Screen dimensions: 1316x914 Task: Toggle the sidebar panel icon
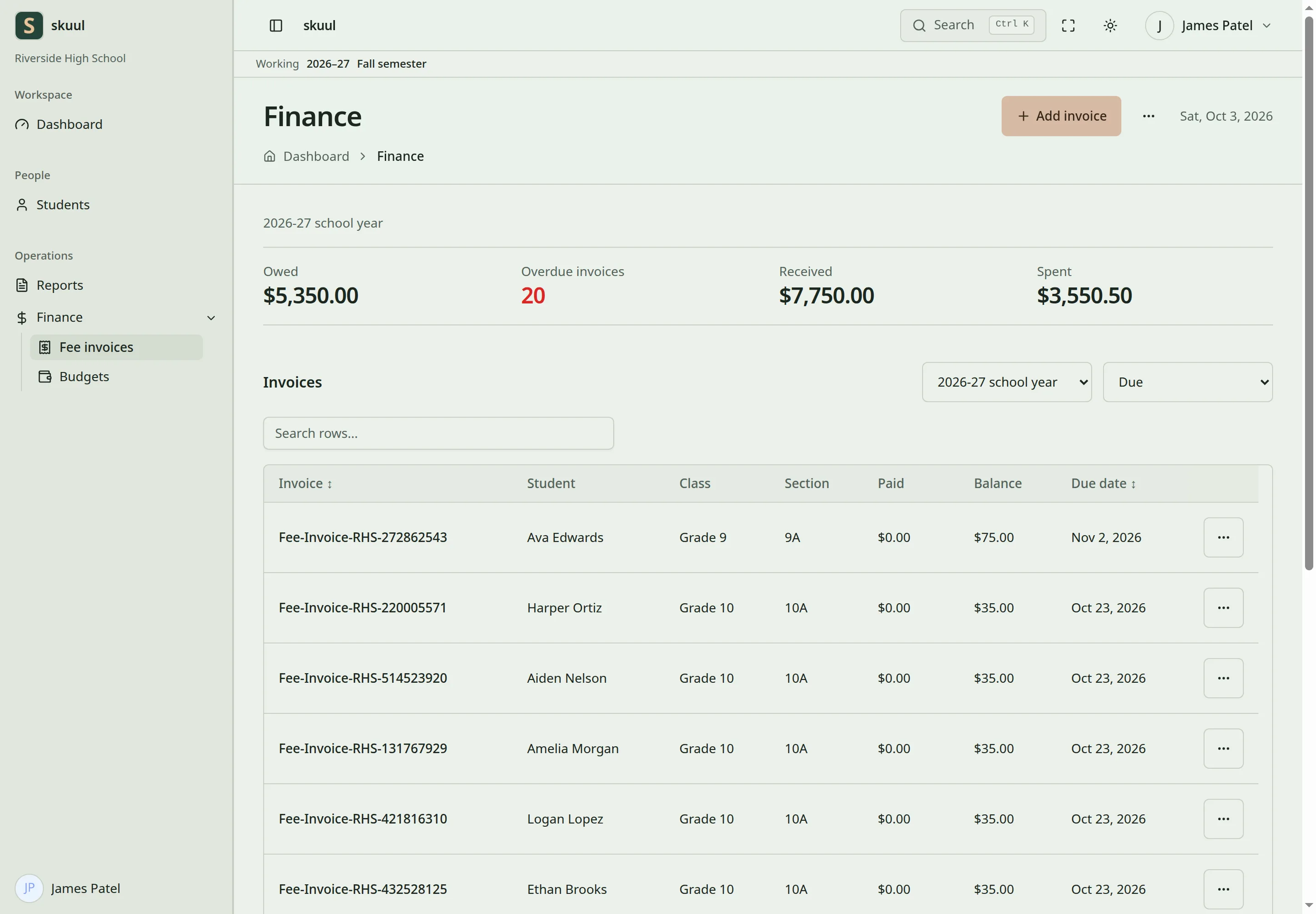276,25
